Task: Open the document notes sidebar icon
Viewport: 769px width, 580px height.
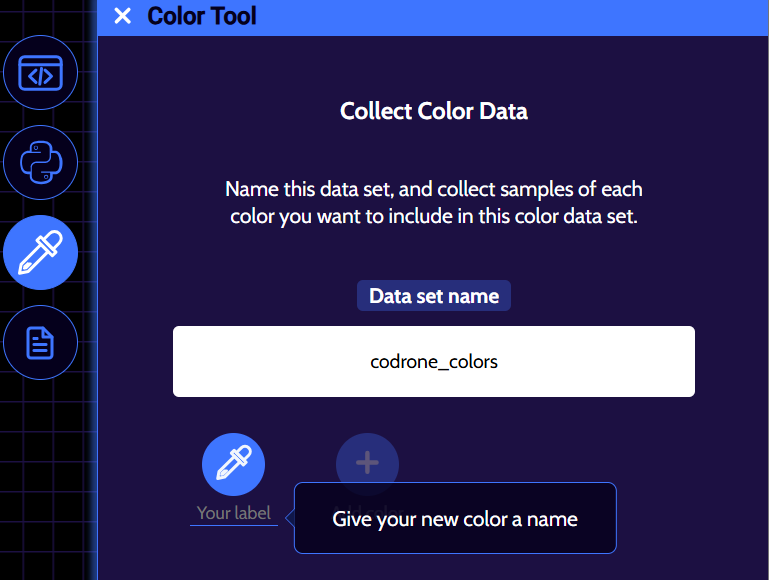Action: pos(41,343)
